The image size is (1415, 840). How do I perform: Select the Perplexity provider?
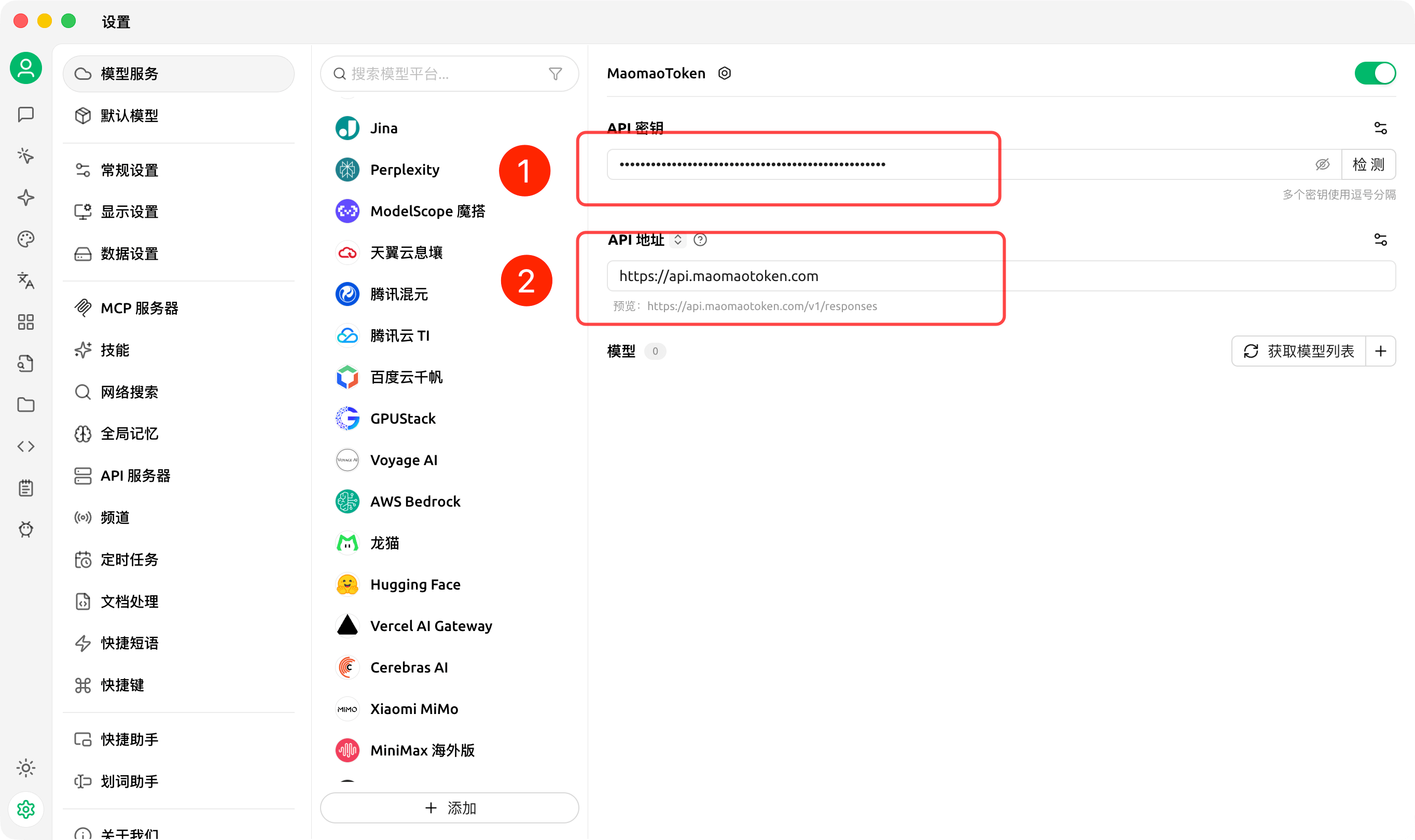click(450, 169)
